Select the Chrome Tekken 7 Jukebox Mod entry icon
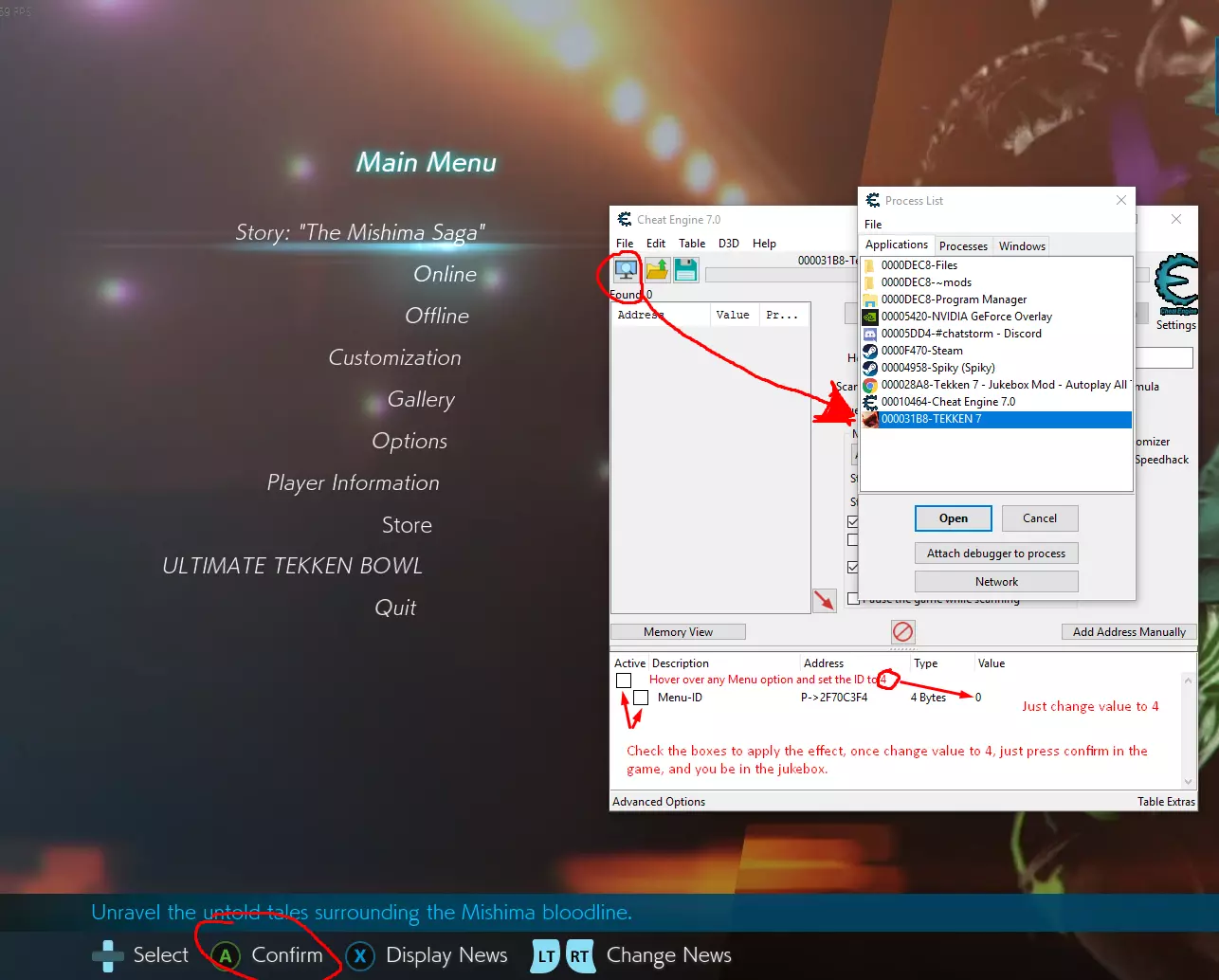Screen dimensions: 1219x980 870,385
